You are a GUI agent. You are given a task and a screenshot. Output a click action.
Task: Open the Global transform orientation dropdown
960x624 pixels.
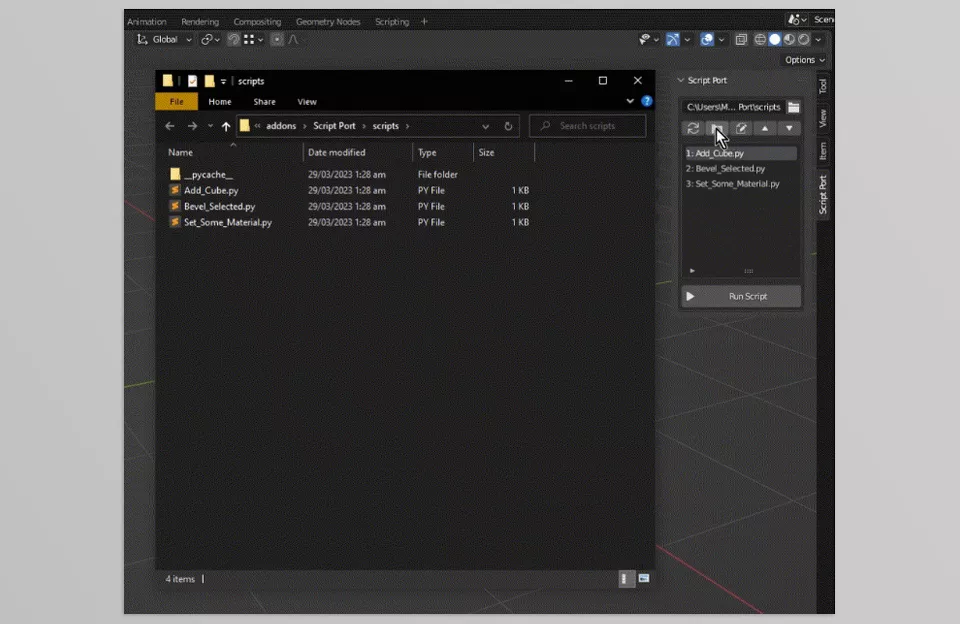164,39
